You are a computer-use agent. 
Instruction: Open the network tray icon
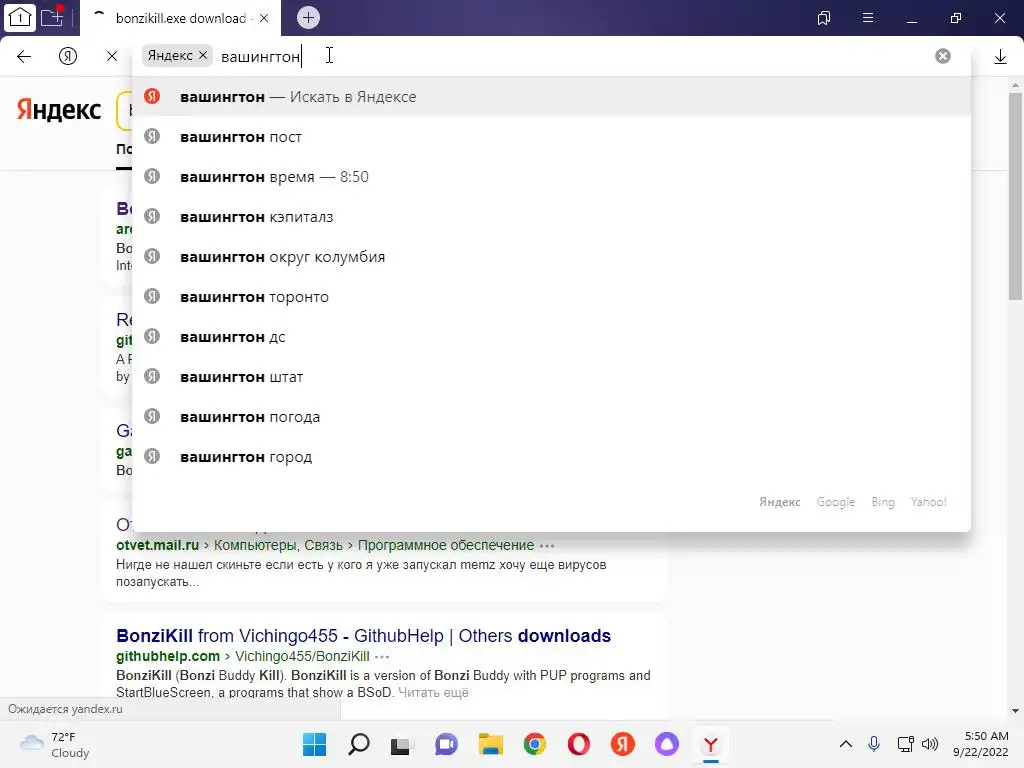pos(905,744)
